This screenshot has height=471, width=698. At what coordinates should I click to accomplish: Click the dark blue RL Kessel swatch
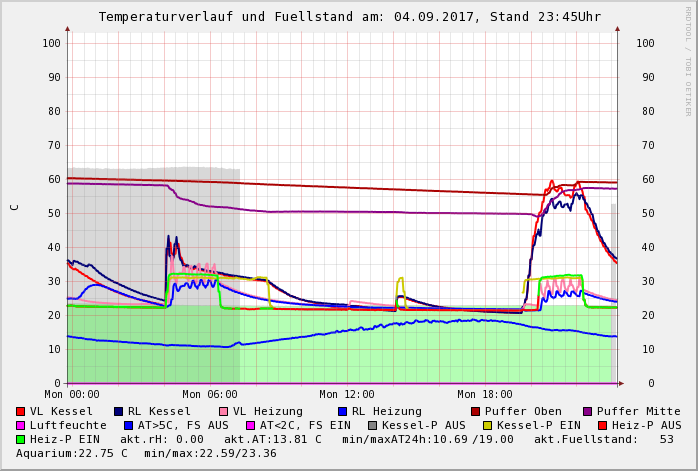(x=118, y=411)
